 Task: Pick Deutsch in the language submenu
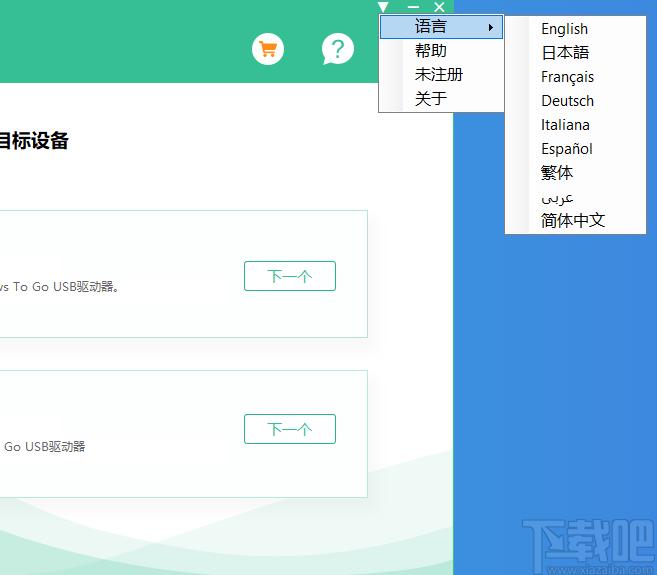tap(567, 101)
